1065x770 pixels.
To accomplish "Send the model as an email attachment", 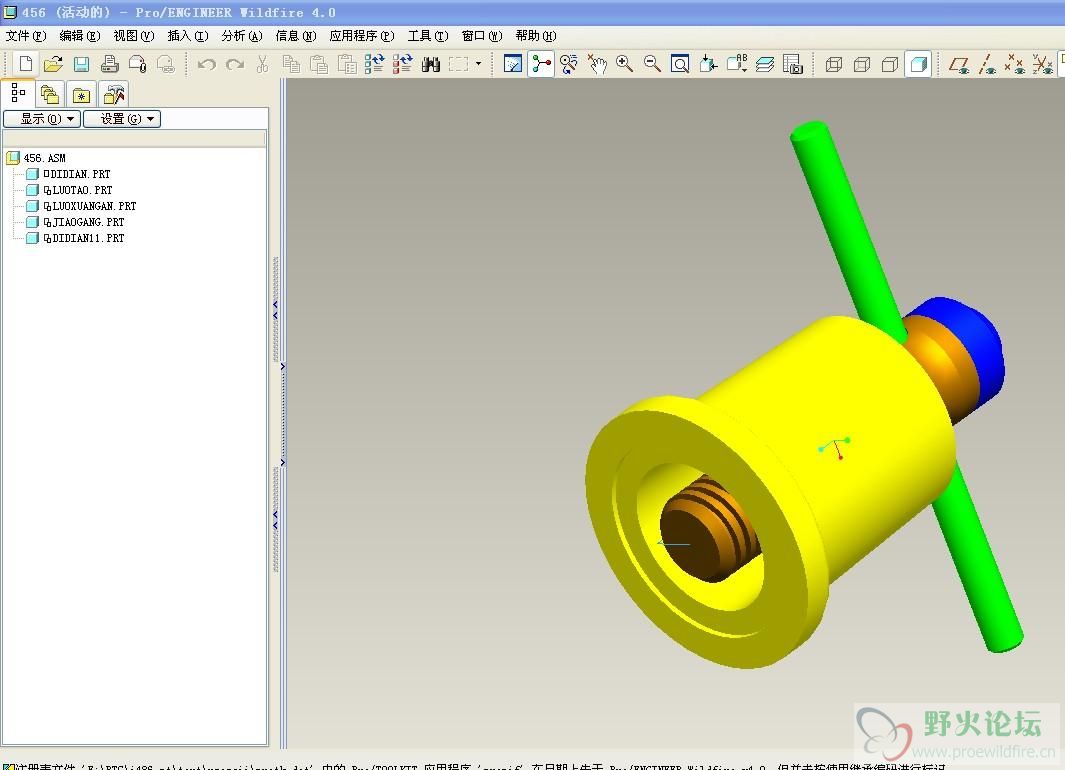I will click(138, 64).
